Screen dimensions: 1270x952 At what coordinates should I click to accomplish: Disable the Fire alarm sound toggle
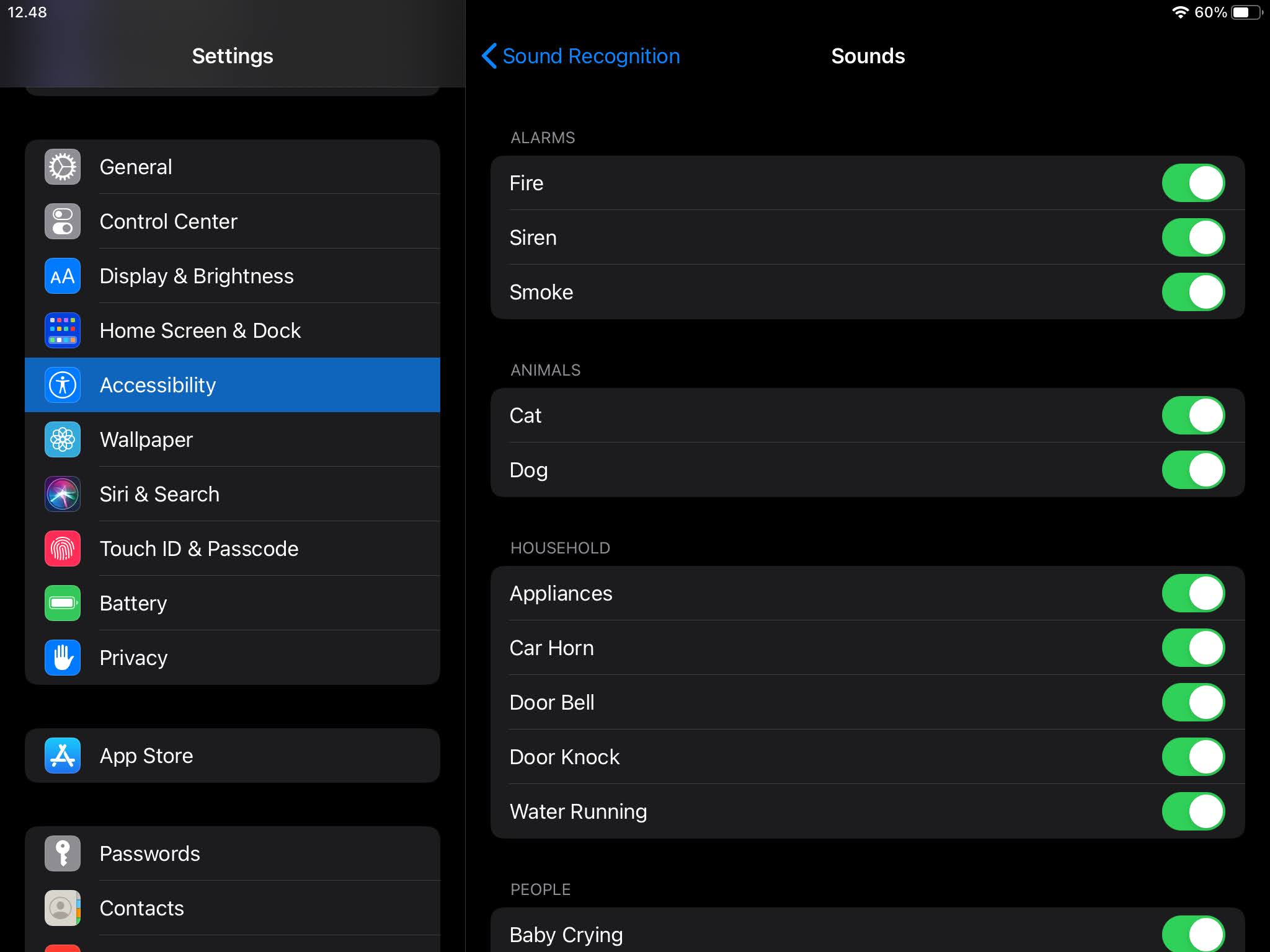tap(1192, 183)
